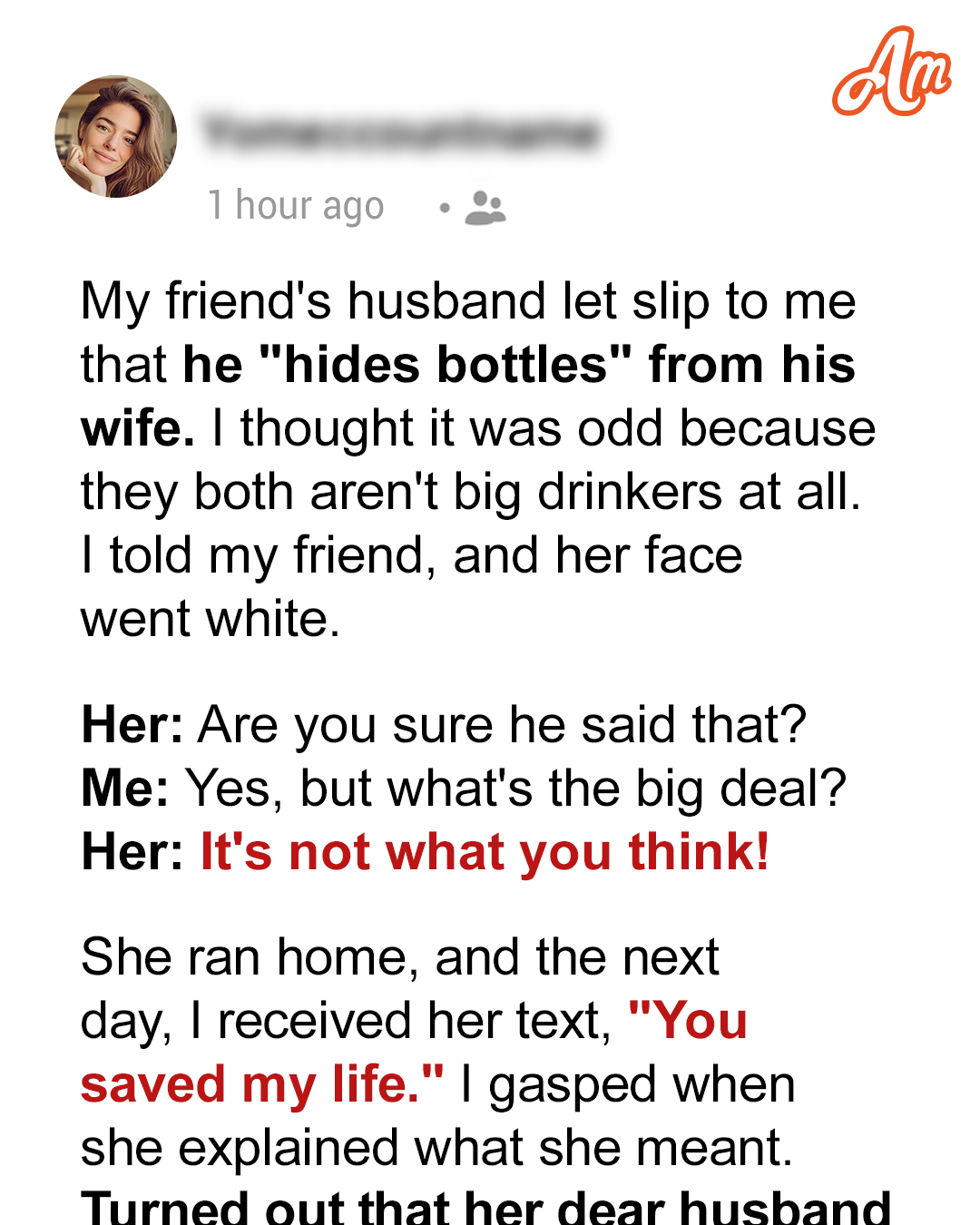Click the phrase 'I gasped when'

click(x=628, y=1084)
